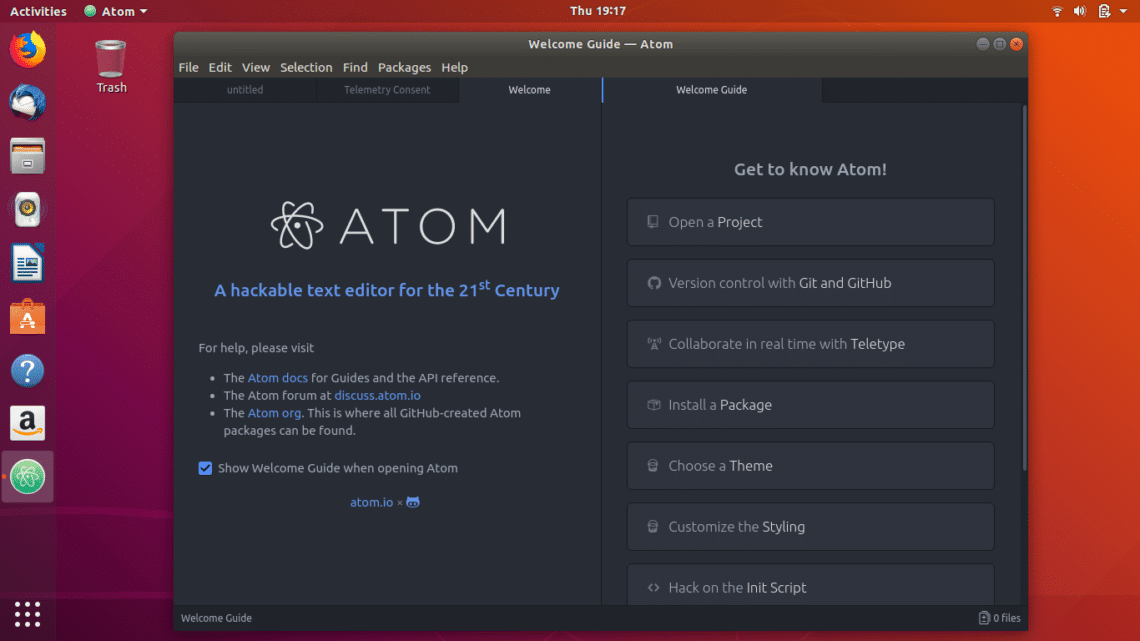Open the Amazon launcher in dock
Image resolution: width=1140 pixels, height=641 pixels.
[x=28, y=423]
